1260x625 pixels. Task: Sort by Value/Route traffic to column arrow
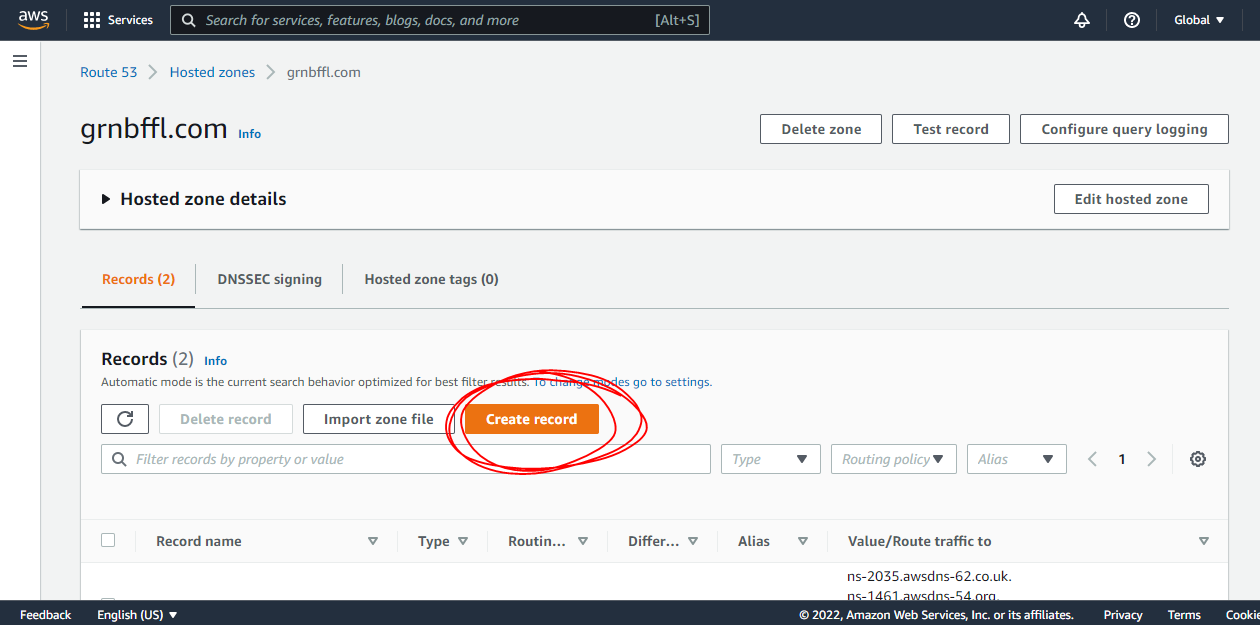[x=1204, y=541]
